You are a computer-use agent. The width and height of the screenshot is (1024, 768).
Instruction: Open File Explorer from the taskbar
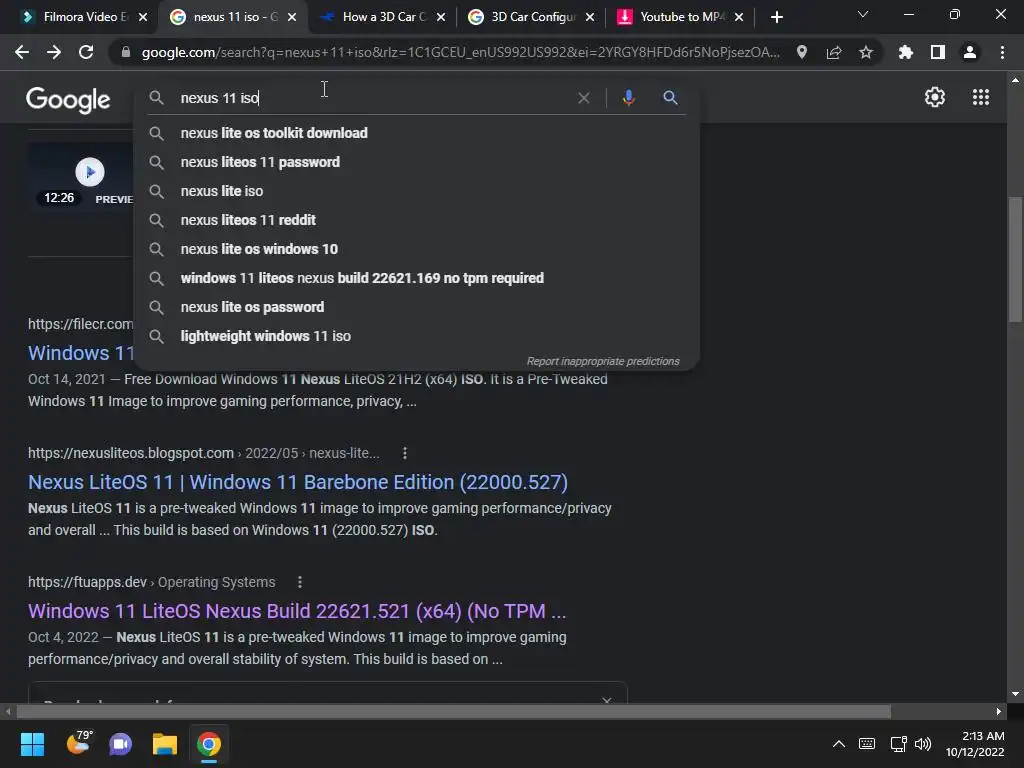point(165,744)
